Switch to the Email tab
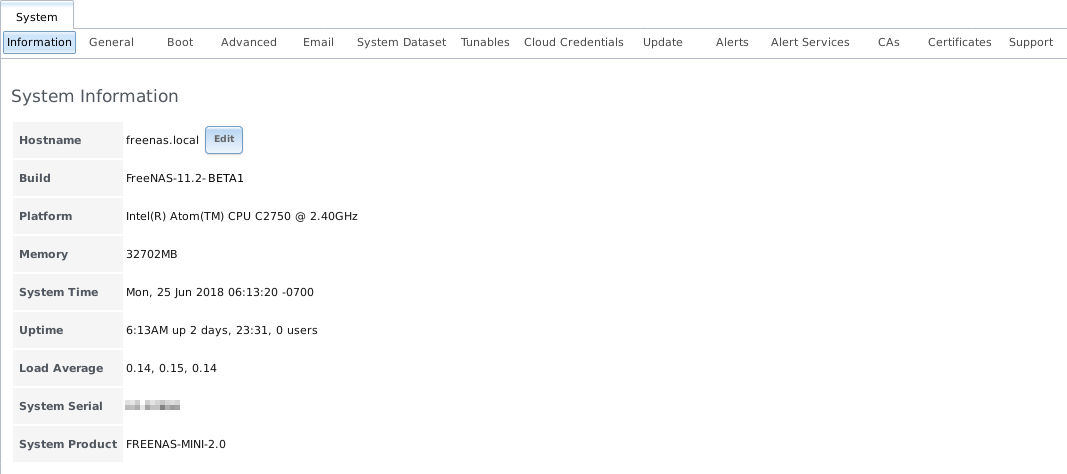 point(318,42)
